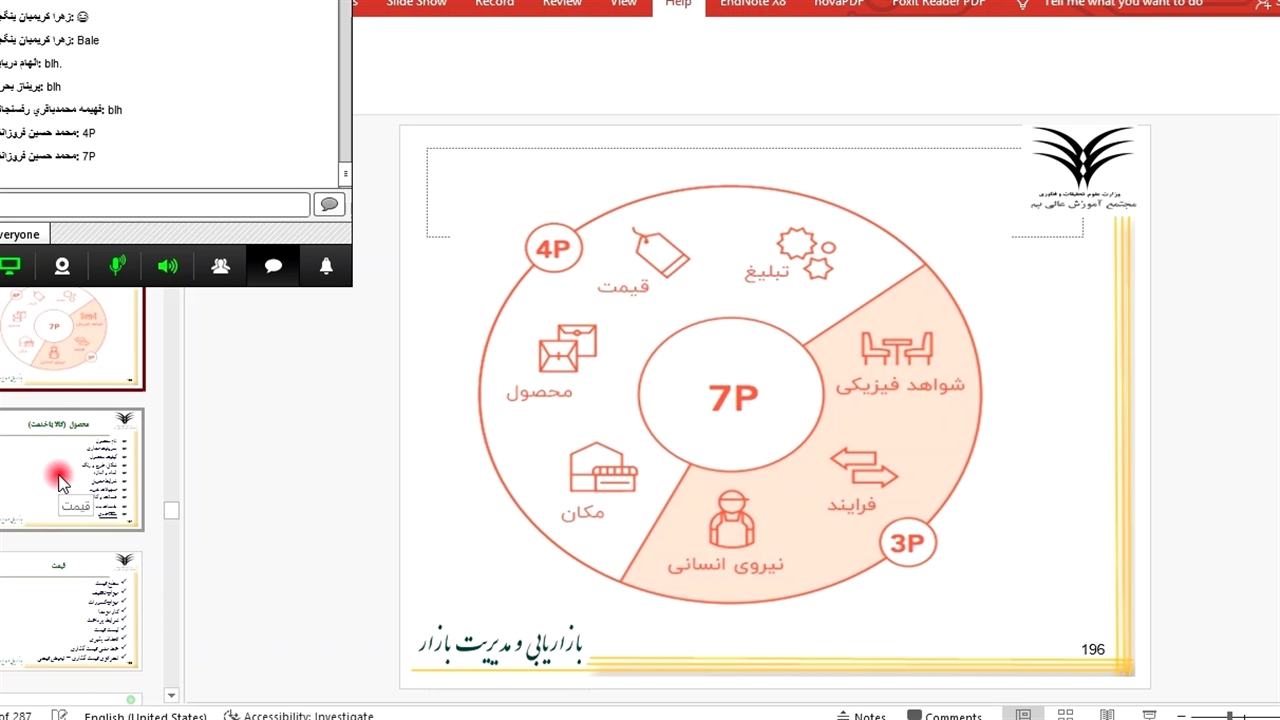The image size is (1280, 720).
Task: Open the Help ribbon tab
Action: [678, 4]
